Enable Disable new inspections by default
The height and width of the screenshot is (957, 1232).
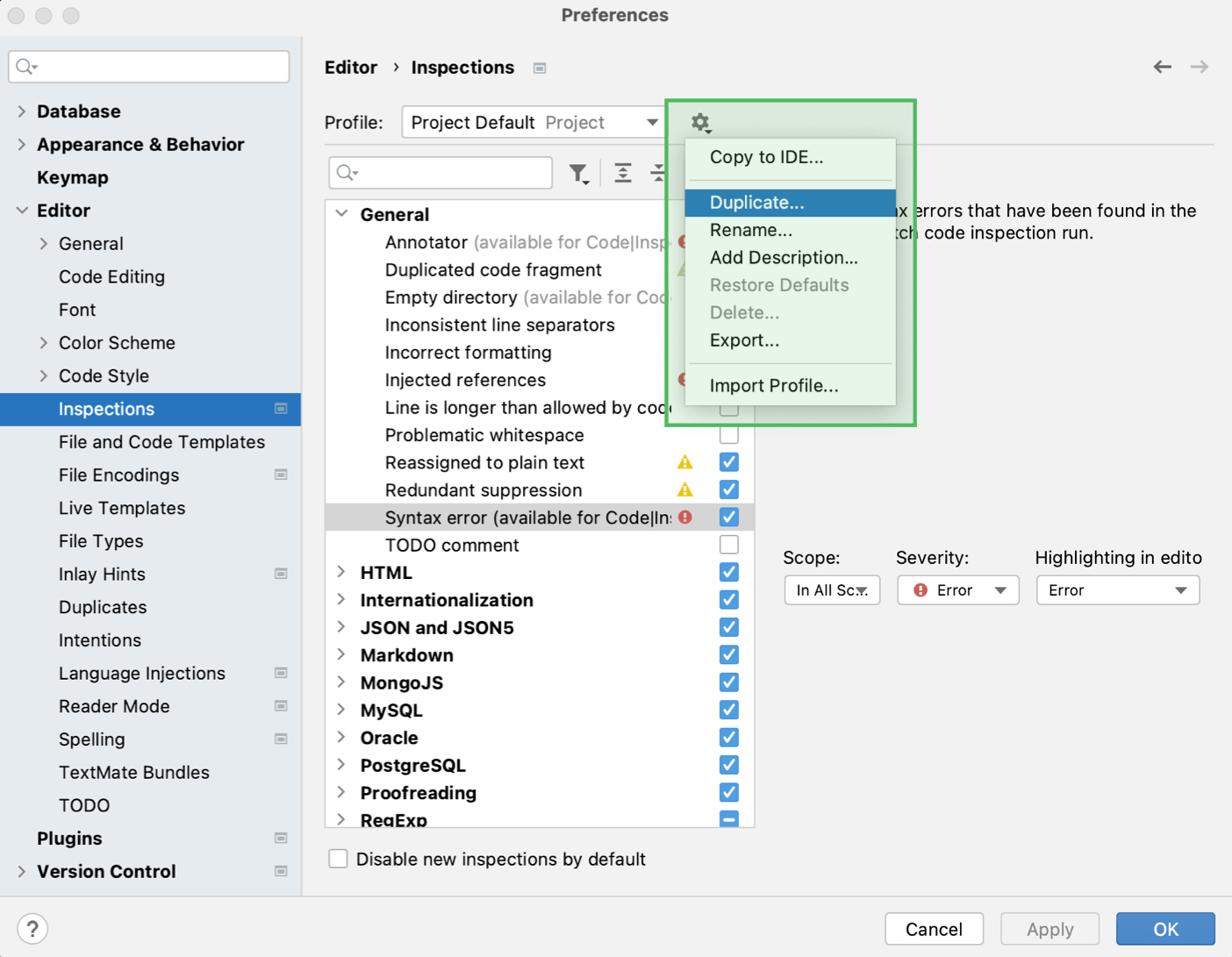coord(338,859)
